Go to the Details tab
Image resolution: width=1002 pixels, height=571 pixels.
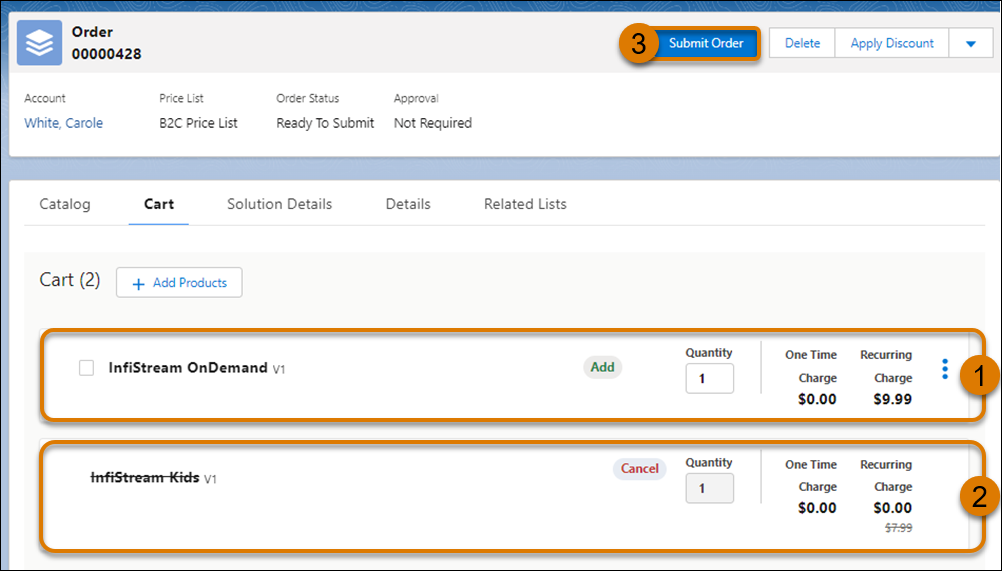coord(408,204)
